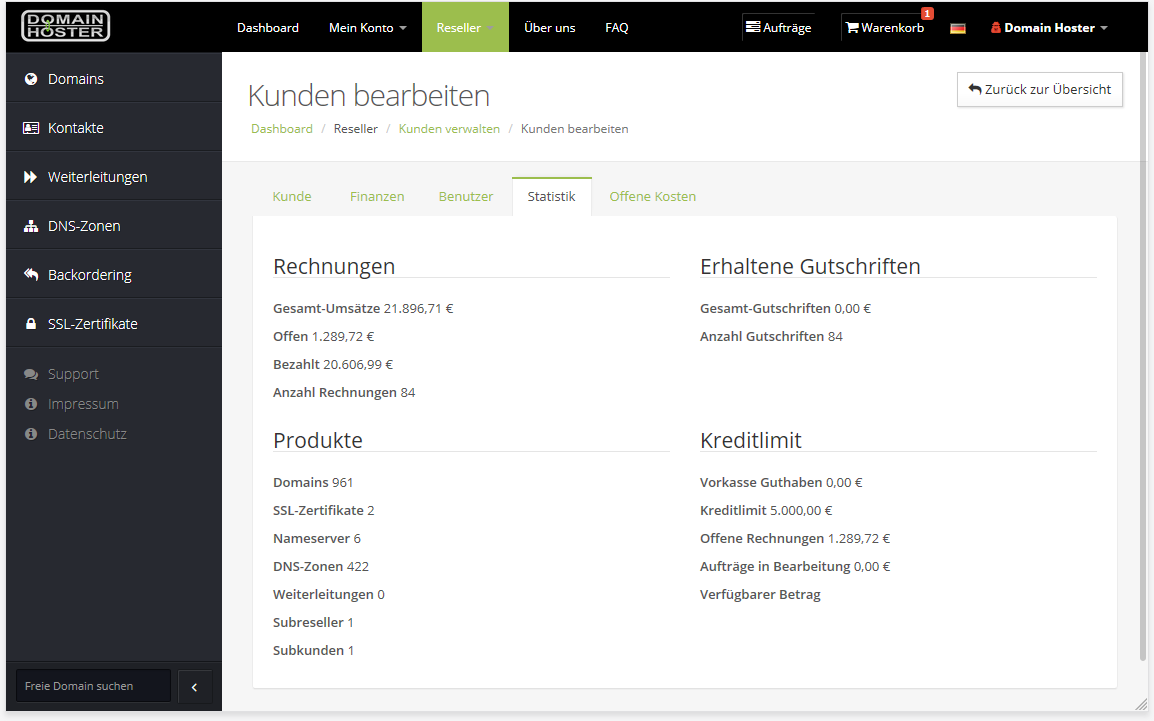Click the red cart notification badge
Screen dimensions: 1154x721
[927, 13]
